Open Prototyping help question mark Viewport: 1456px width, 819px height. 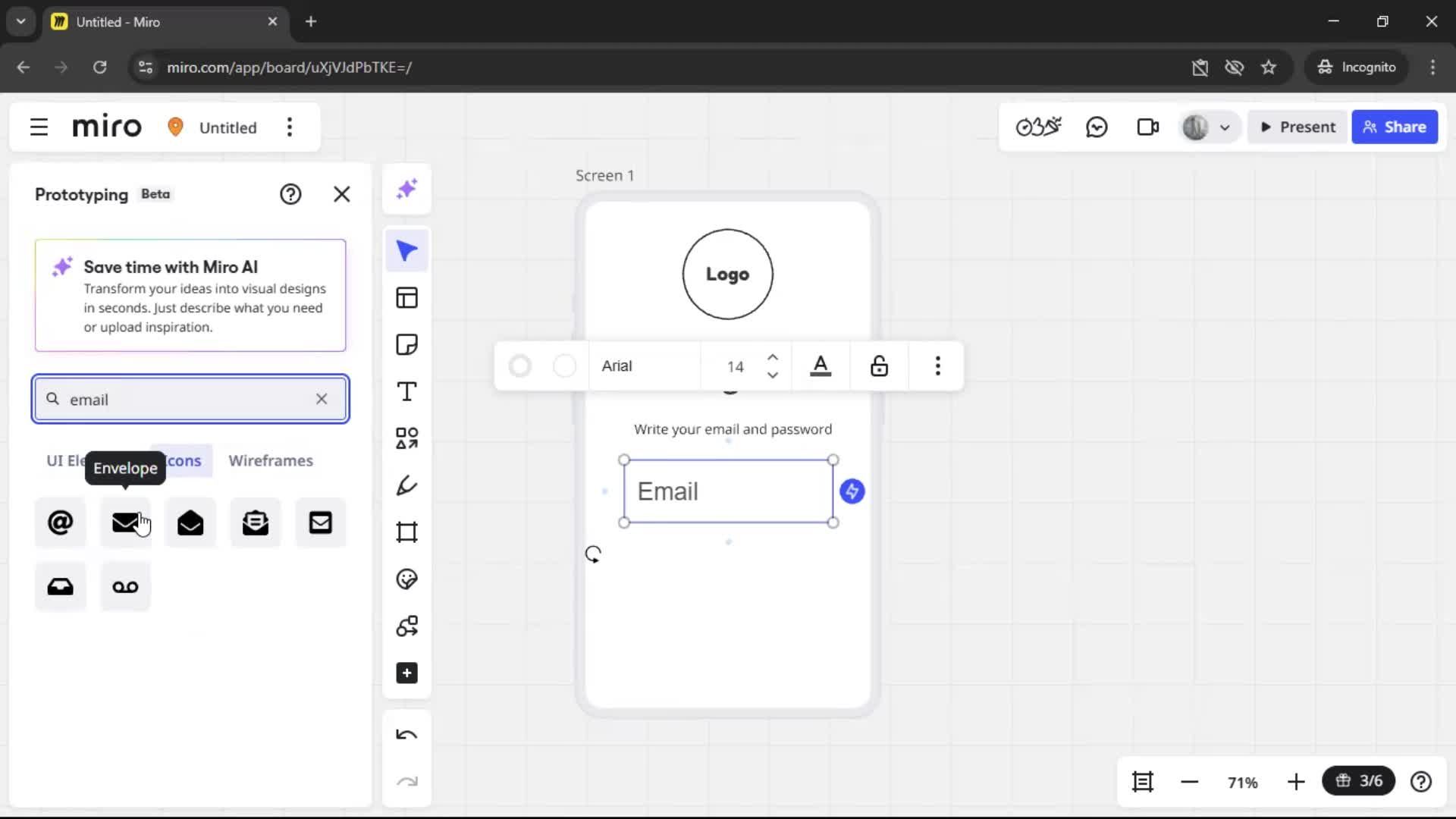pos(290,194)
